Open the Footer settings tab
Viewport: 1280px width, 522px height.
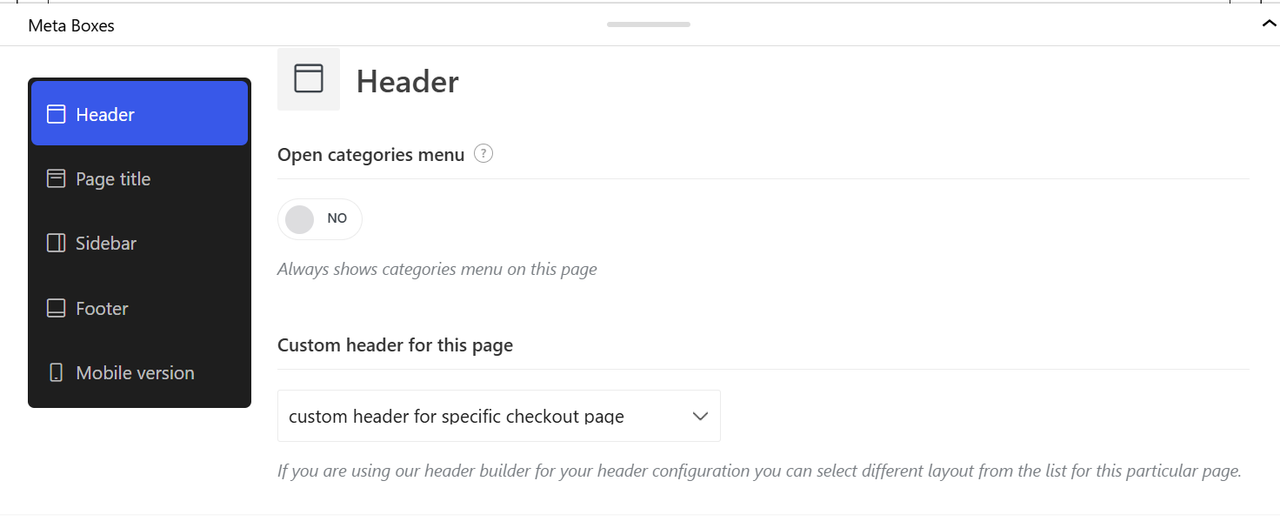click(139, 308)
